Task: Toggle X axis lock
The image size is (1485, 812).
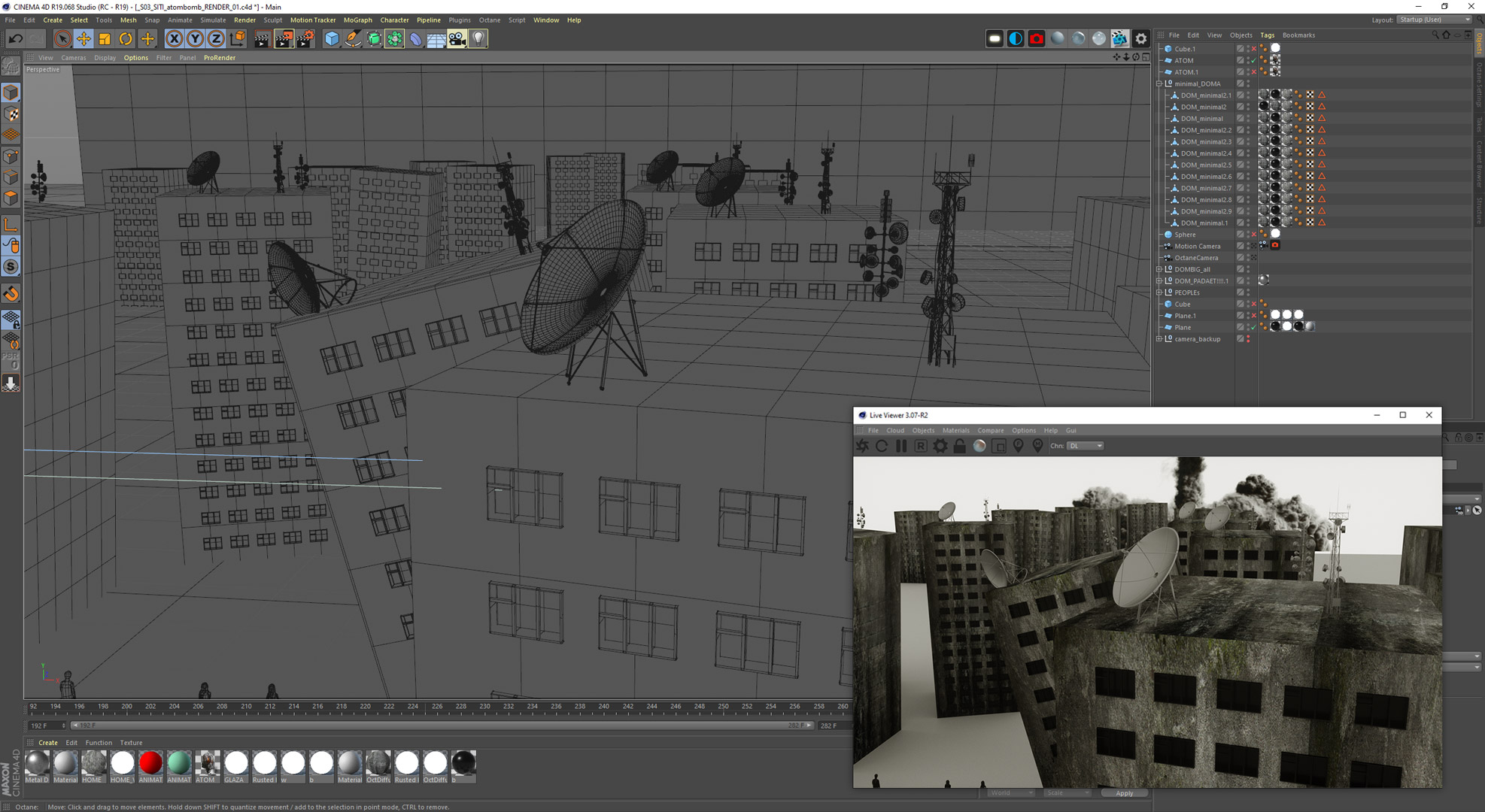Action: (x=174, y=38)
